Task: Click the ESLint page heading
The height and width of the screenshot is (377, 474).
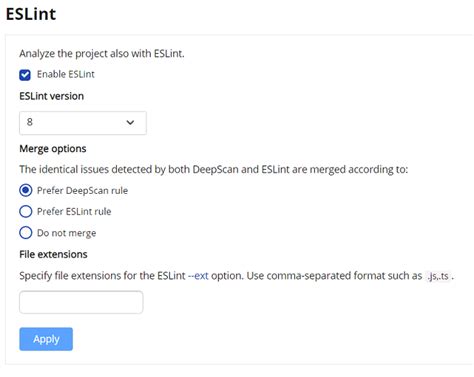Action: click(x=31, y=14)
